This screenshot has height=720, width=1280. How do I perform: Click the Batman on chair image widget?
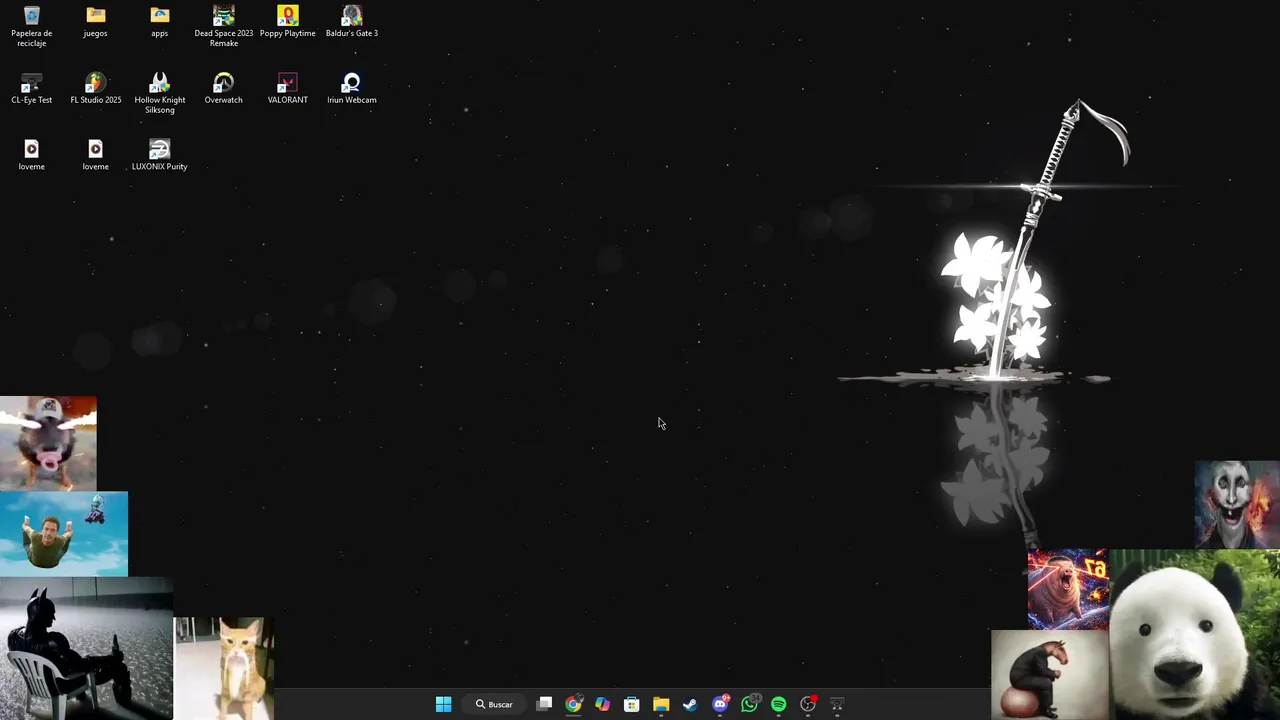pos(86,648)
